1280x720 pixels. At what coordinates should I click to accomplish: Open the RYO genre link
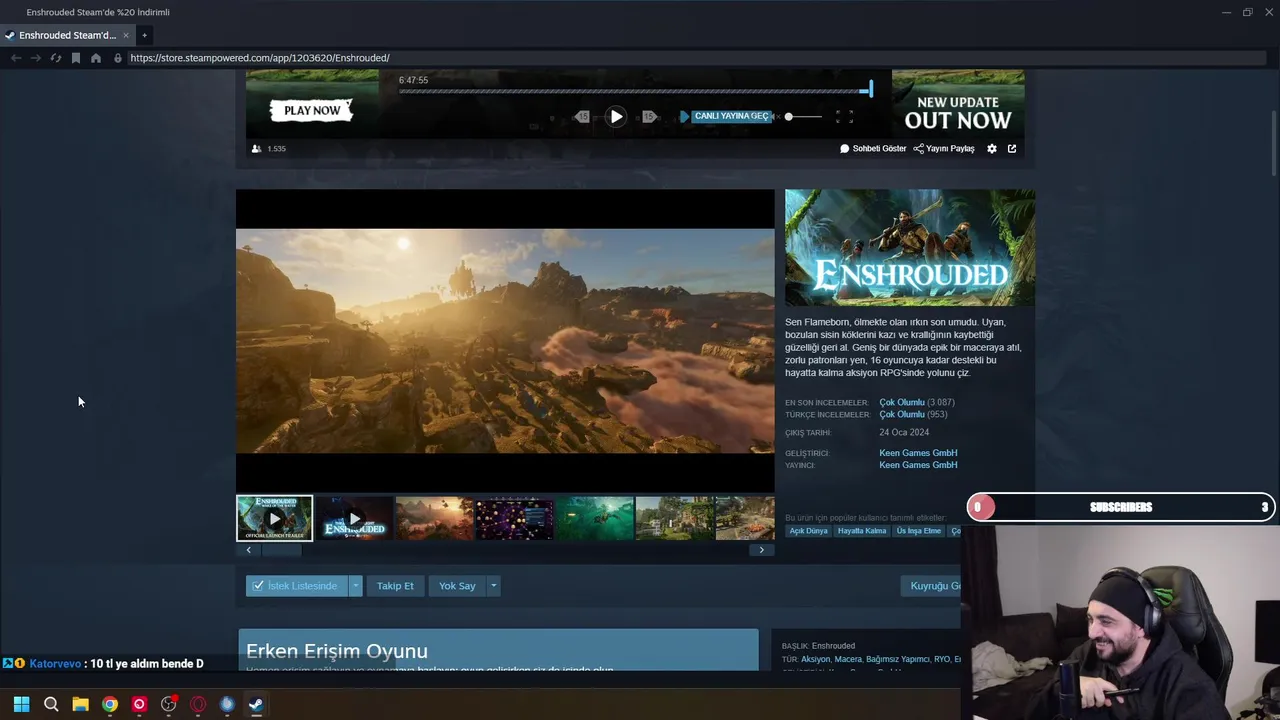pyautogui.click(x=942, y=659)
